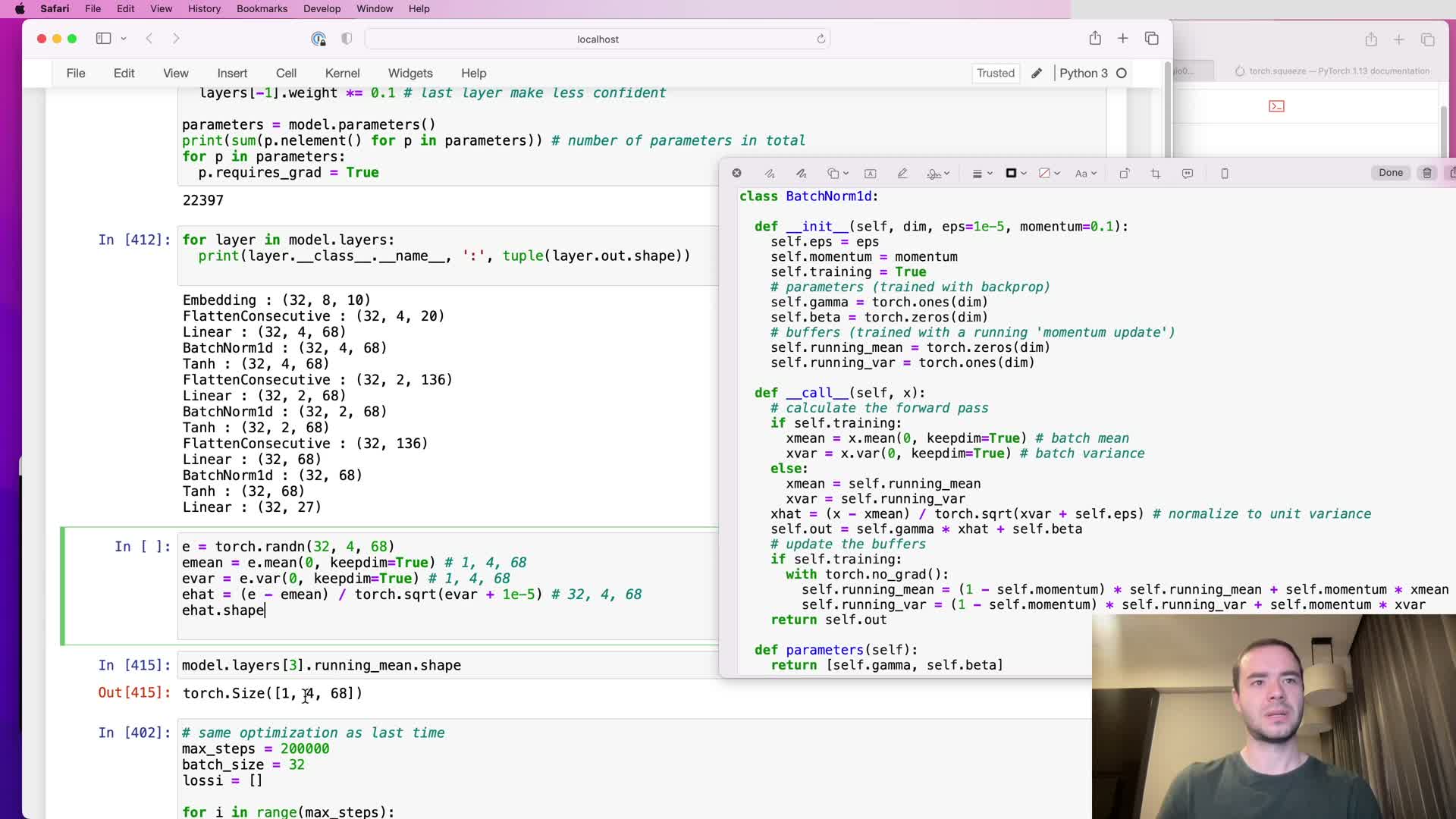Viewport: 1456px width, 819px height.
Task: Toggle the Trusted notebook indicator
Action: click(x=995, y=73)
